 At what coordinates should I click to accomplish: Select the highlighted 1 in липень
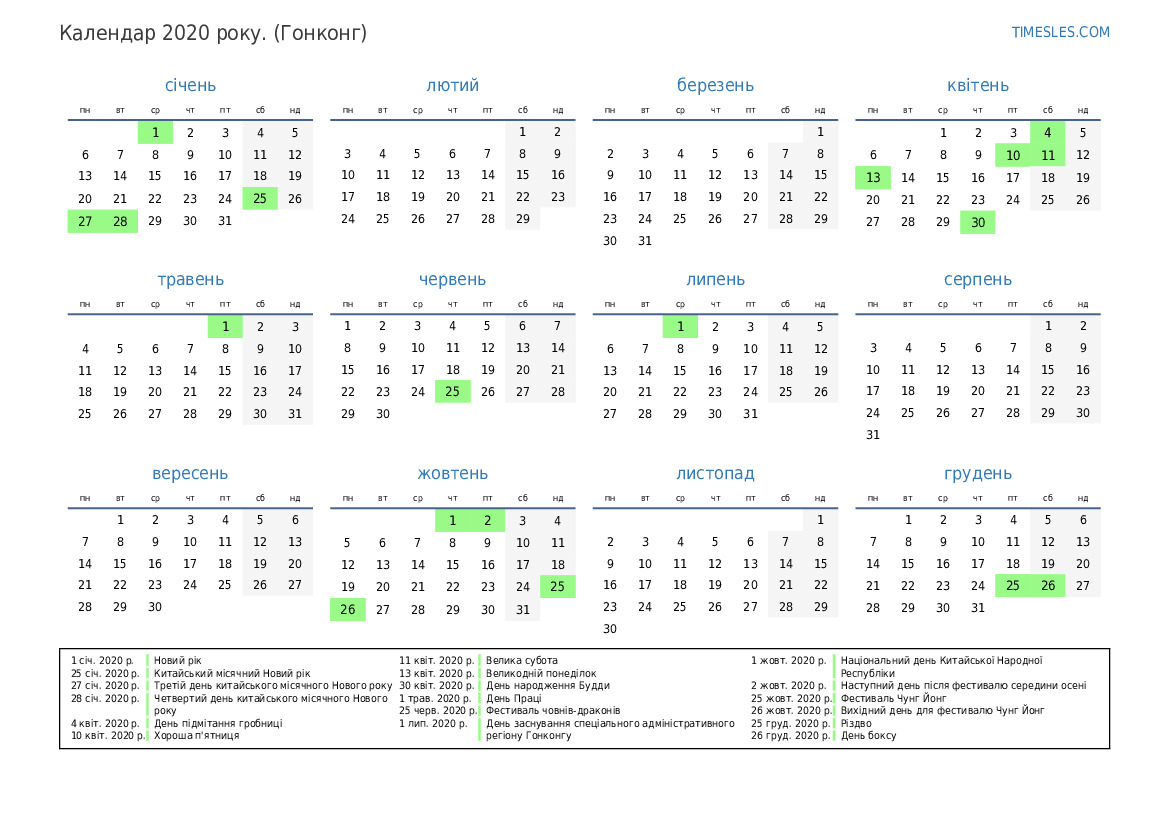[680, 327]
